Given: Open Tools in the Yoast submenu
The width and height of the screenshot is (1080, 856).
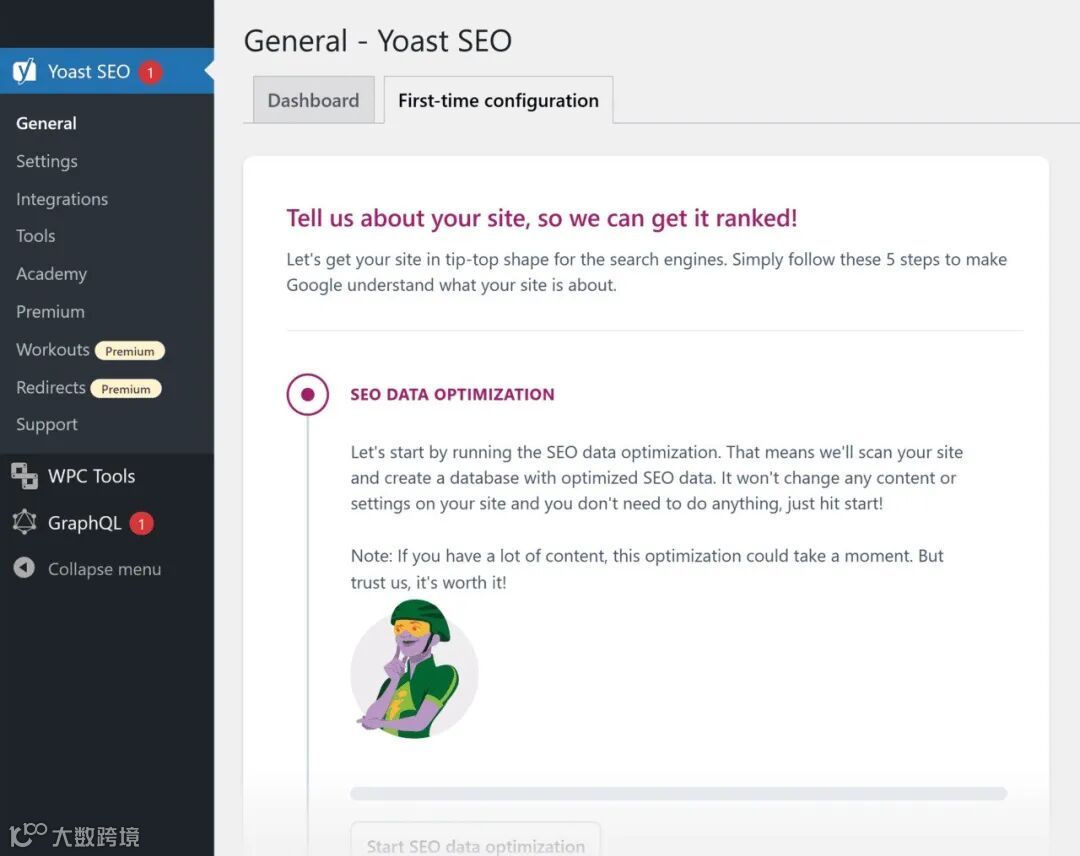Looking at the screenshot, I should click(x=36, y=236).
